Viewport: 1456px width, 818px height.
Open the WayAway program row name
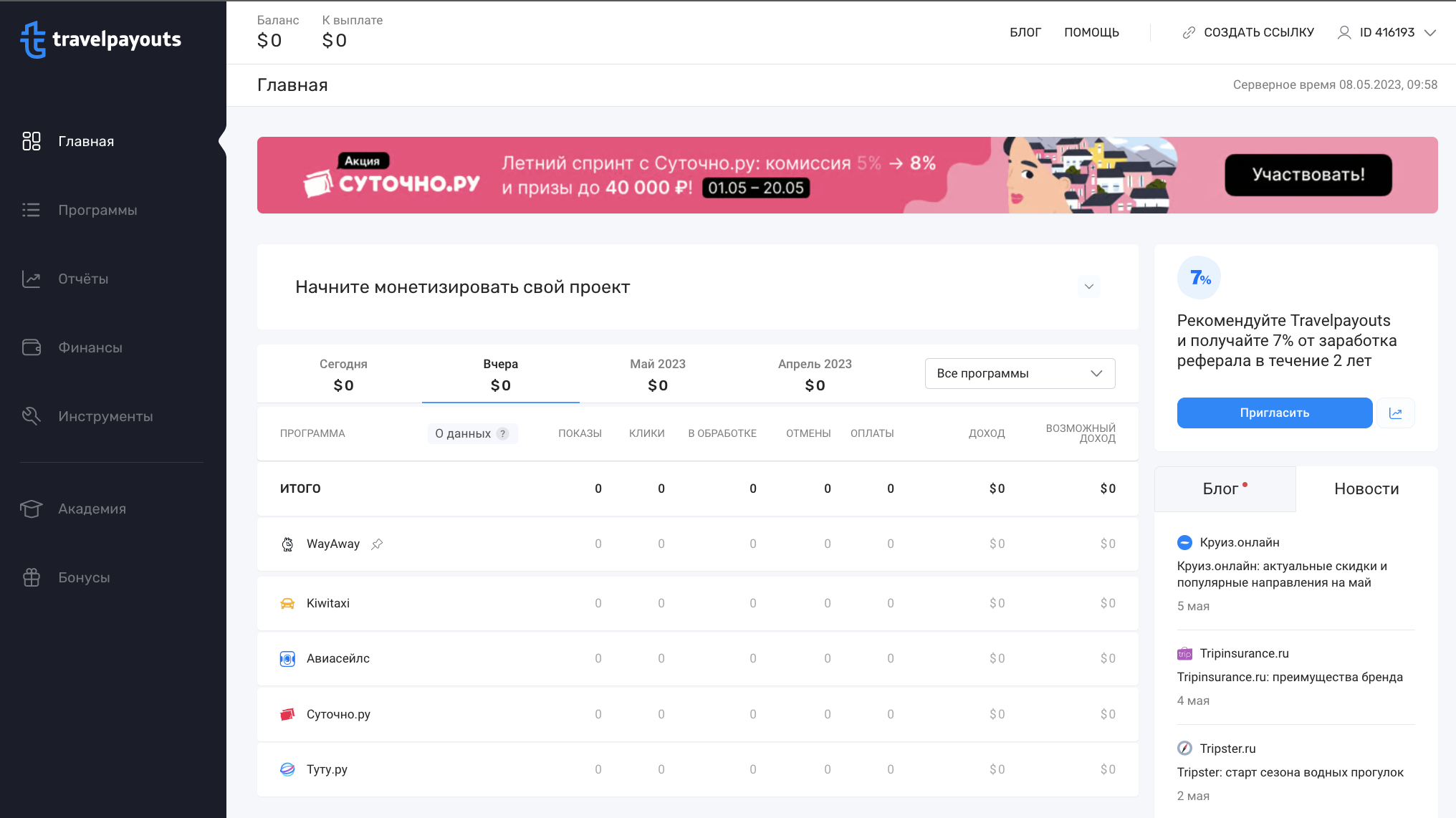tap(333, 544)
